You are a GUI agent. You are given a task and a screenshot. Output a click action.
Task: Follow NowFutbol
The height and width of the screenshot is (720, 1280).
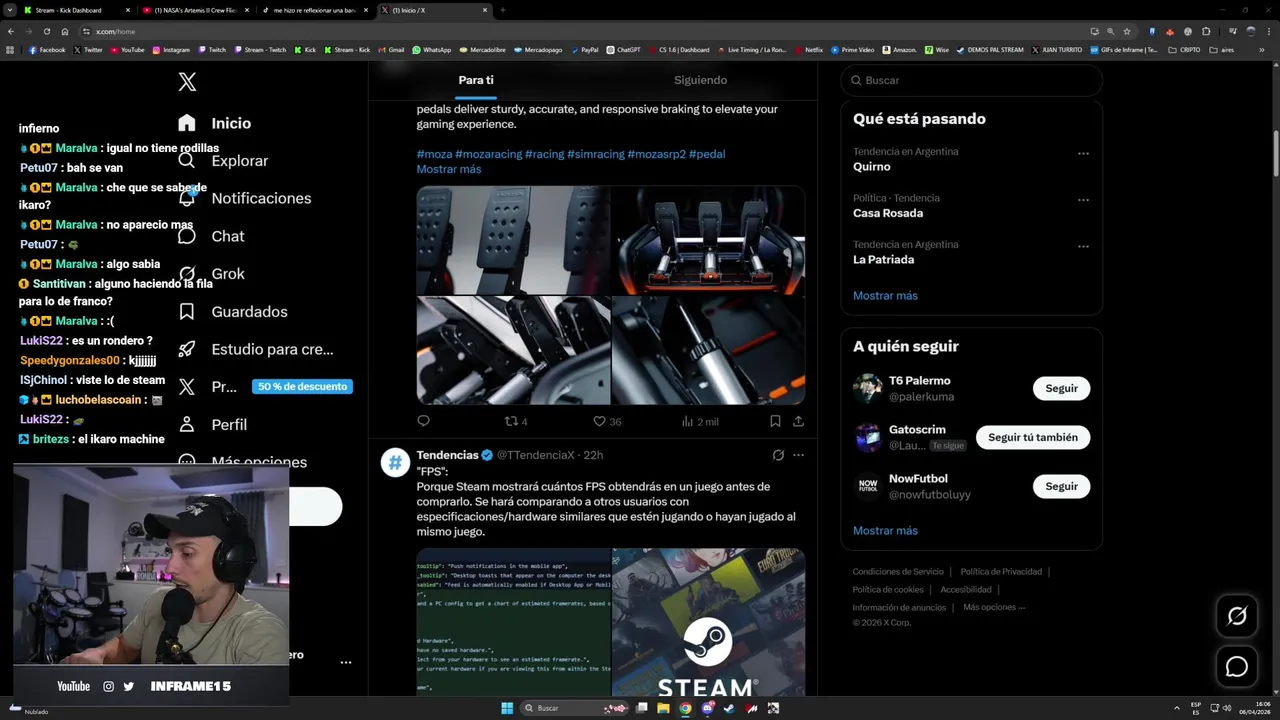1061,486
